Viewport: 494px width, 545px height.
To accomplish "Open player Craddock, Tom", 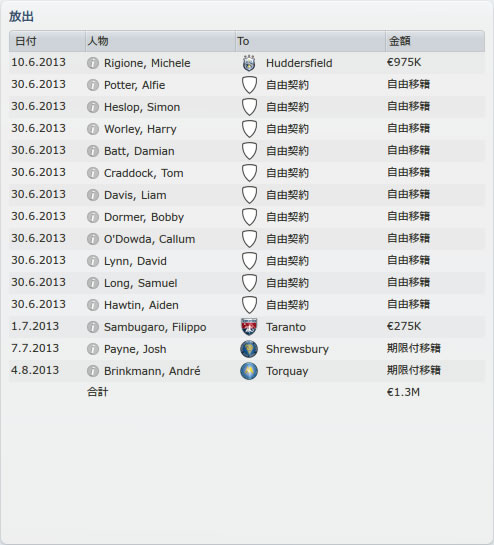I will click(144, 173).
